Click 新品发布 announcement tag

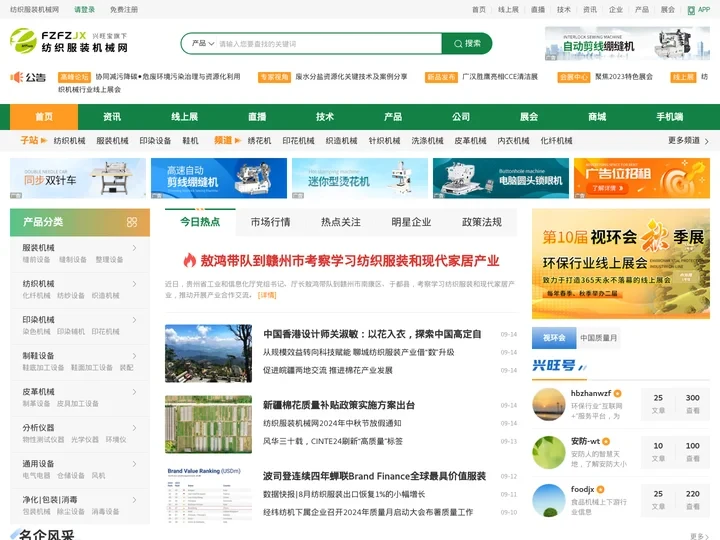point(441,77)
